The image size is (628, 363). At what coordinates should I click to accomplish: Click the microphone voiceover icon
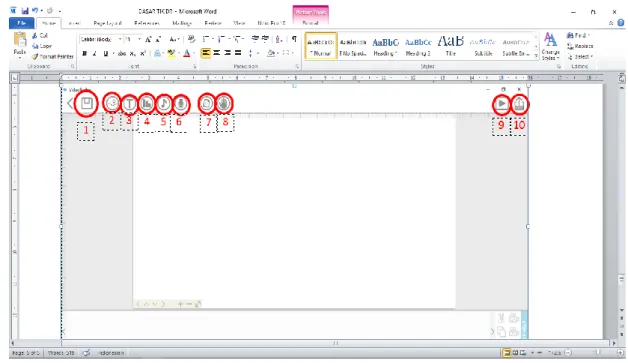181,104
